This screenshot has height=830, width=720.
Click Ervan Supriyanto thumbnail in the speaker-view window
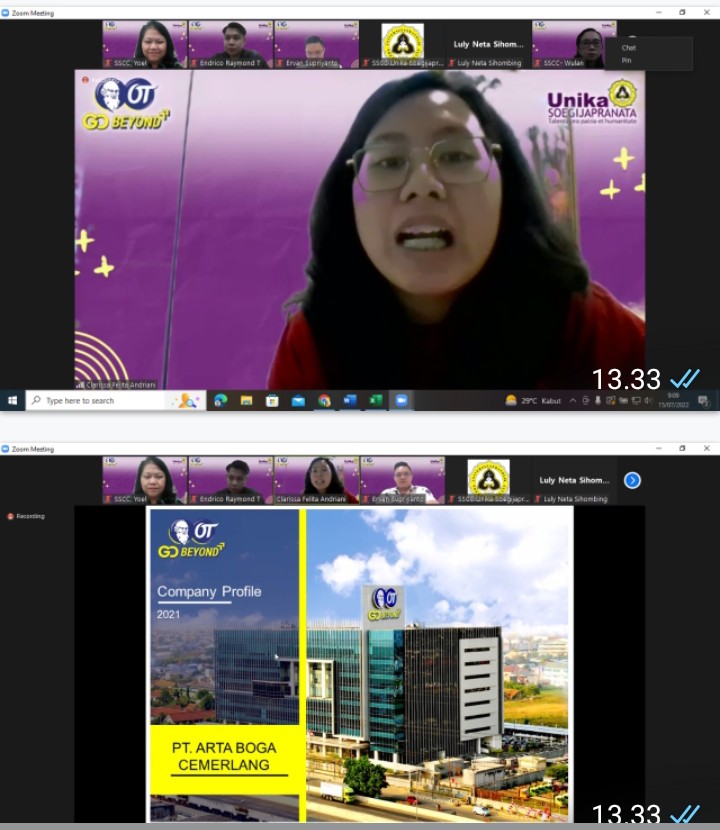click(317, 44)
